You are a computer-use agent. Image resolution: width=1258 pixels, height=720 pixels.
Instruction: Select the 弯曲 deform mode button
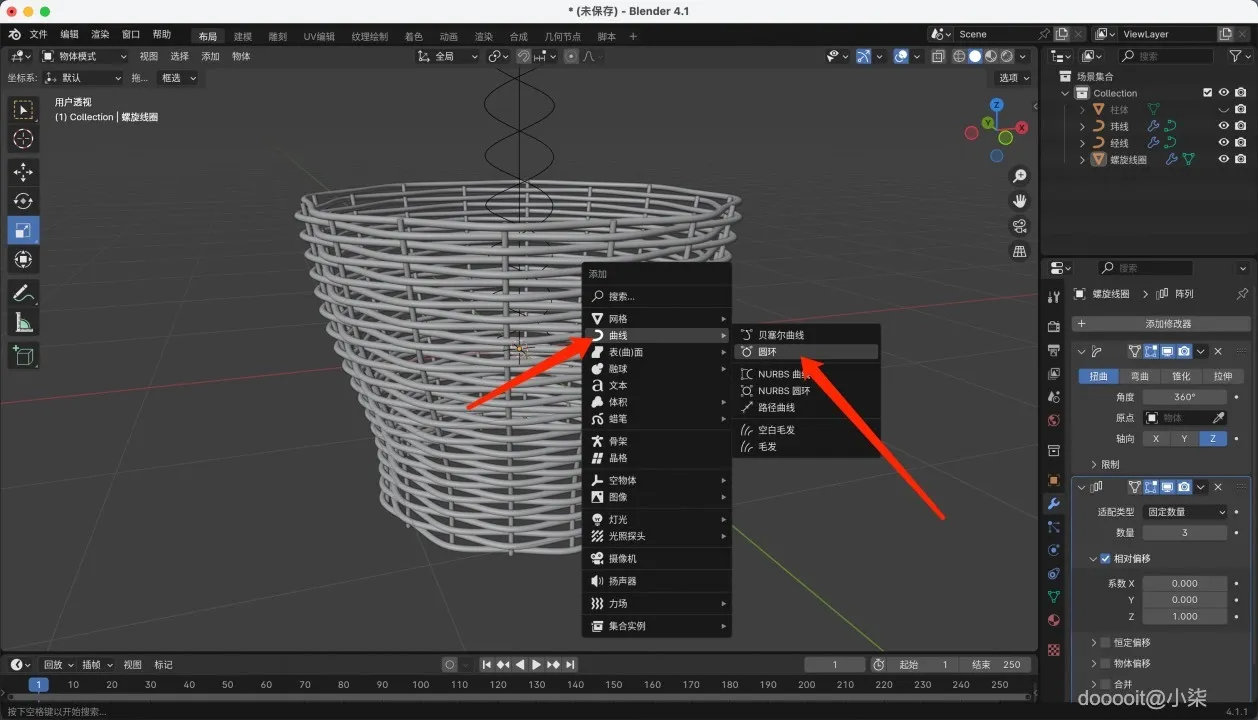[1139, 377]
